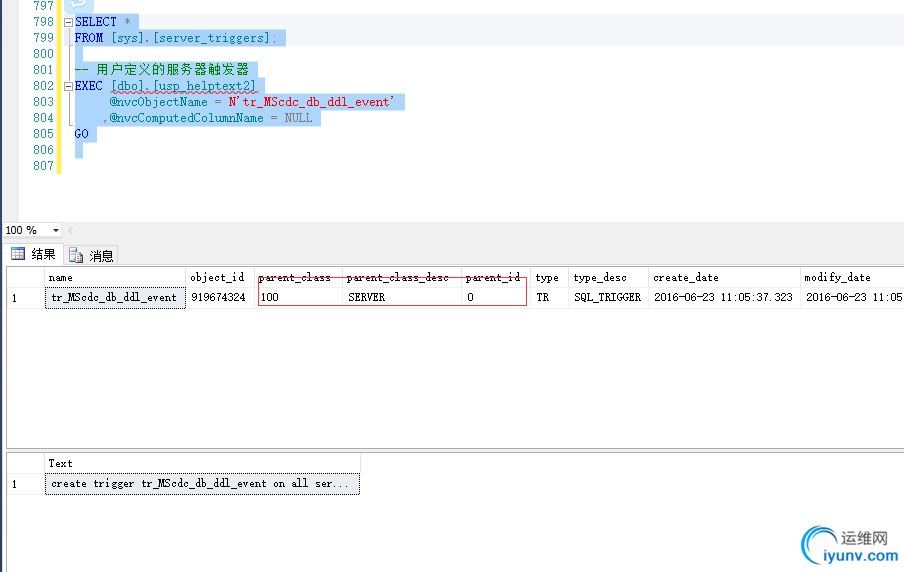
Task: Select the modify_date cell in first row
Action: 852,298
